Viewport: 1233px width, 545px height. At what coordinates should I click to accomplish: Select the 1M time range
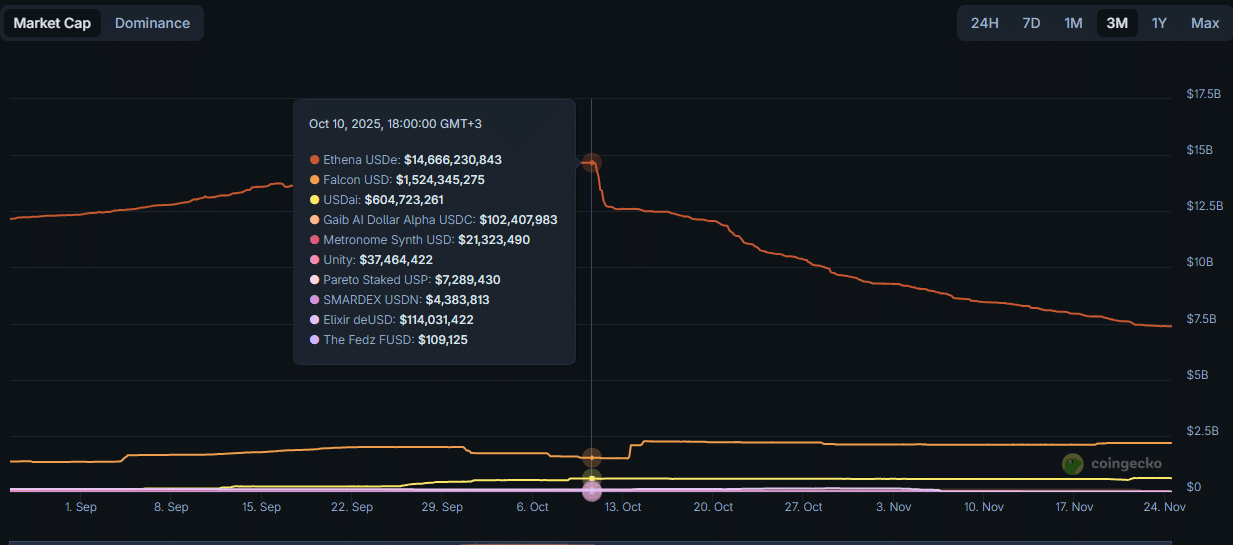(x=1073, y=23)
